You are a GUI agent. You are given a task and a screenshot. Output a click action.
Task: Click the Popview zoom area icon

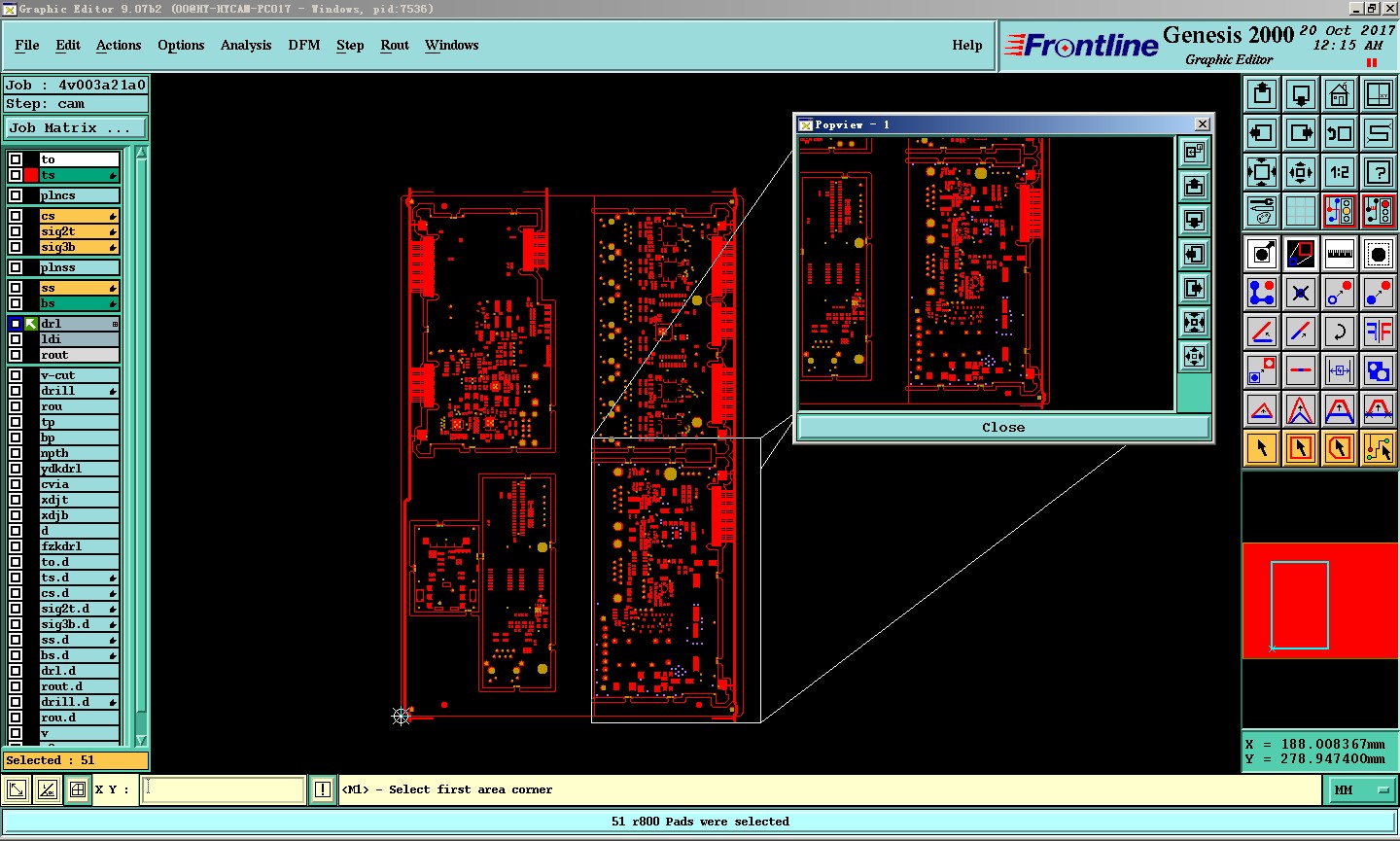click(1195, 152)
